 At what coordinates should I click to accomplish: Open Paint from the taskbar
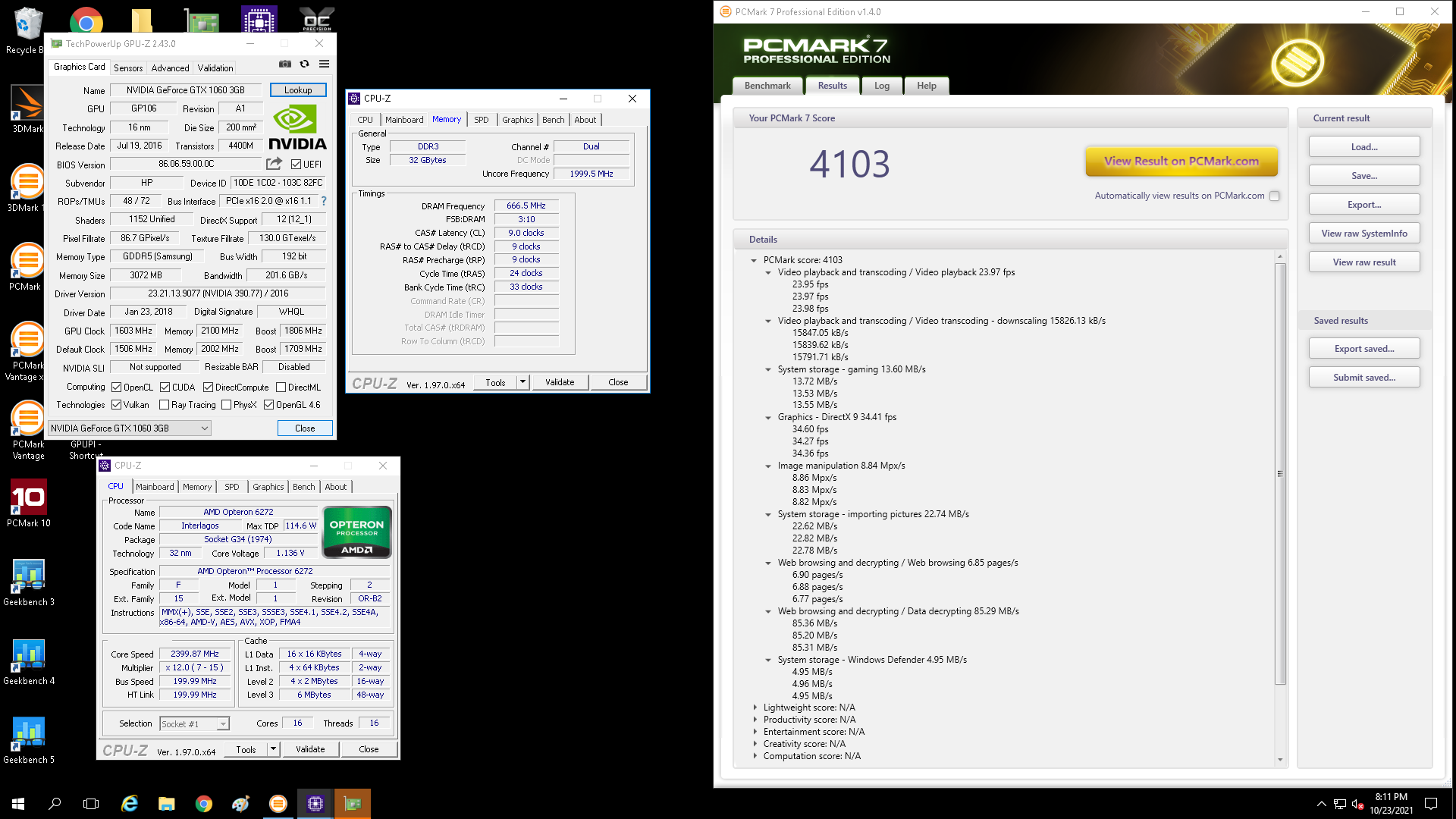(241, 804)
